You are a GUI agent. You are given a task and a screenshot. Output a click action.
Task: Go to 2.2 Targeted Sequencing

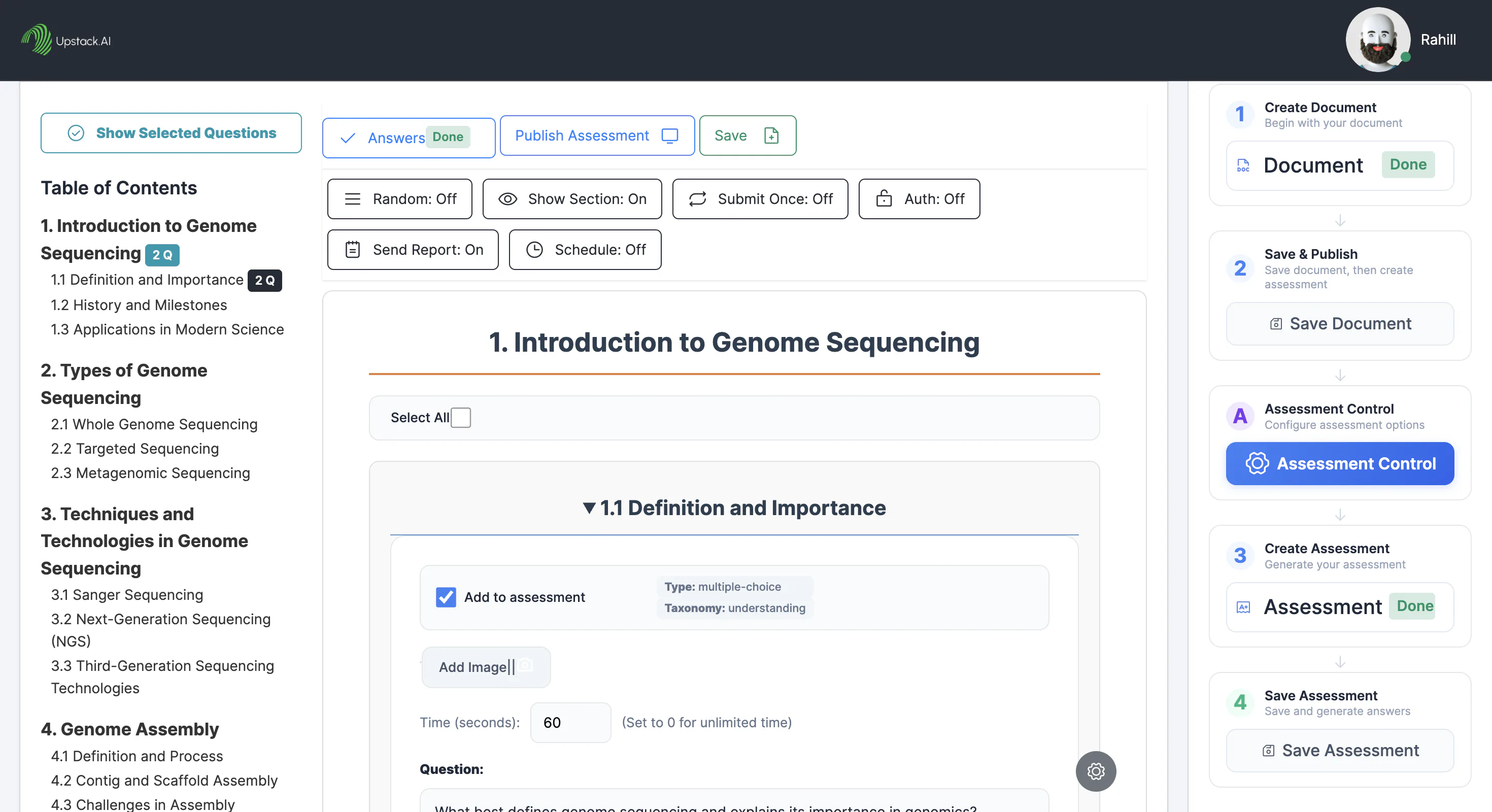pyautogui.click(x=135, y=448)
